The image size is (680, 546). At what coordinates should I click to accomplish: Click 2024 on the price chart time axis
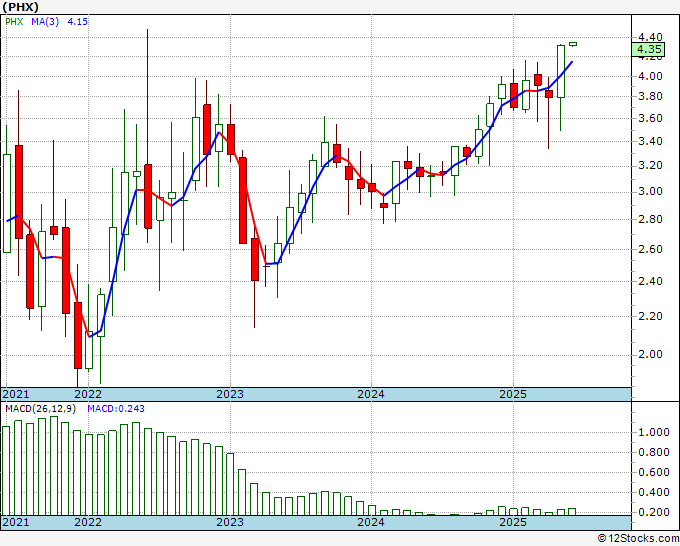point(371,394)
